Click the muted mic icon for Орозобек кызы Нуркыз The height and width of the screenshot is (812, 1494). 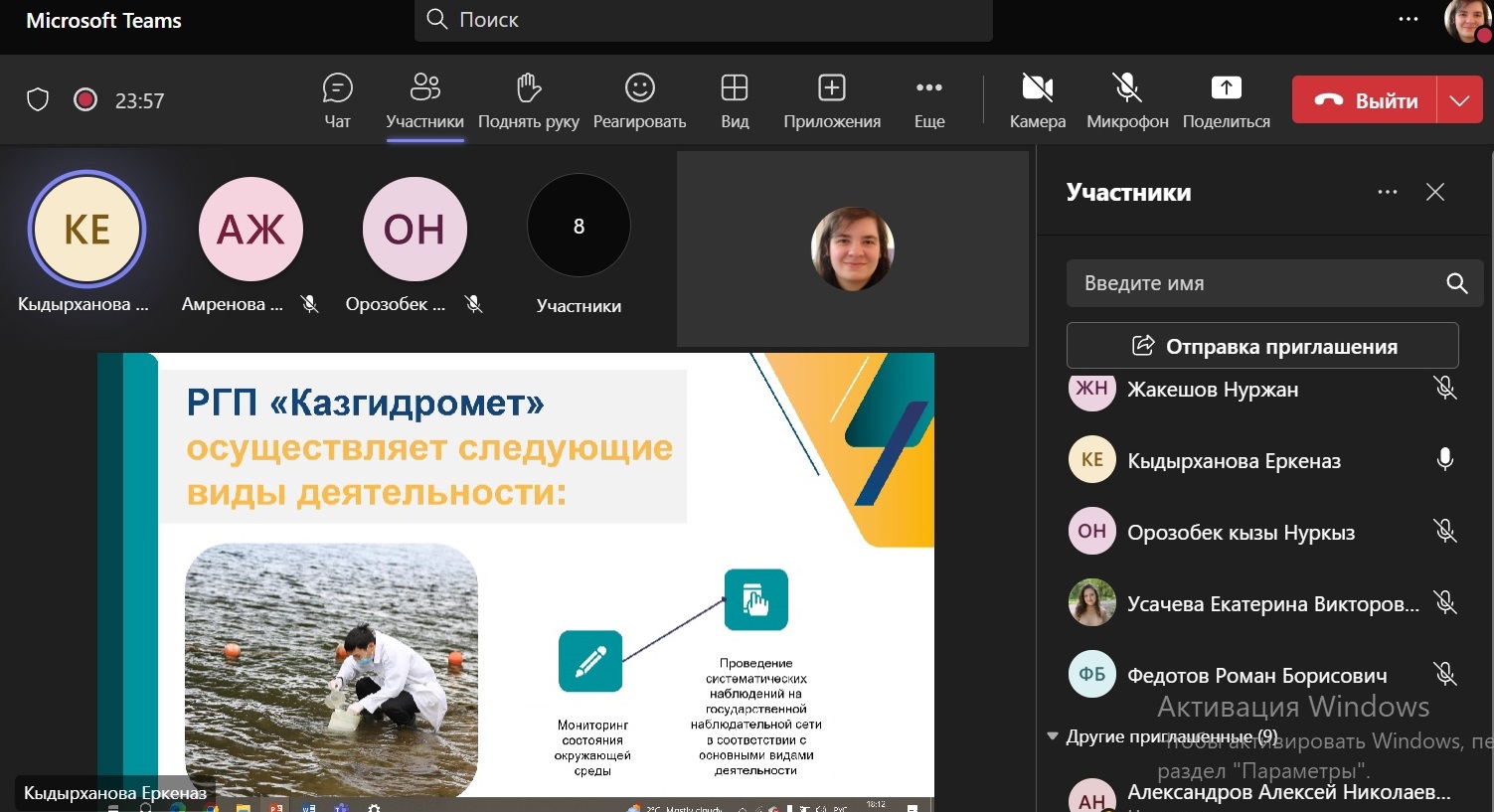point(1445,531)
